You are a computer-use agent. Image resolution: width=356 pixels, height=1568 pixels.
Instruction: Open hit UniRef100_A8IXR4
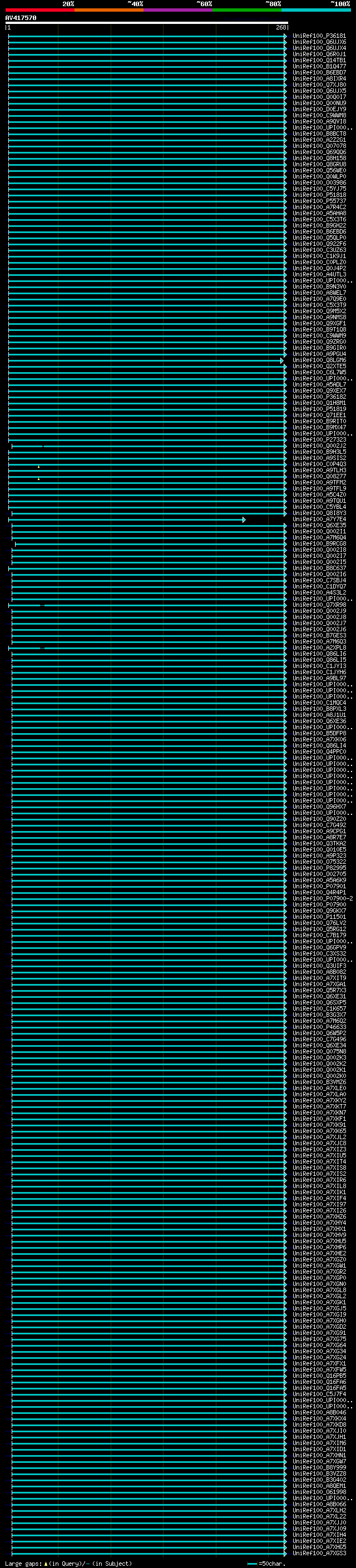click(x=319, y=78)
